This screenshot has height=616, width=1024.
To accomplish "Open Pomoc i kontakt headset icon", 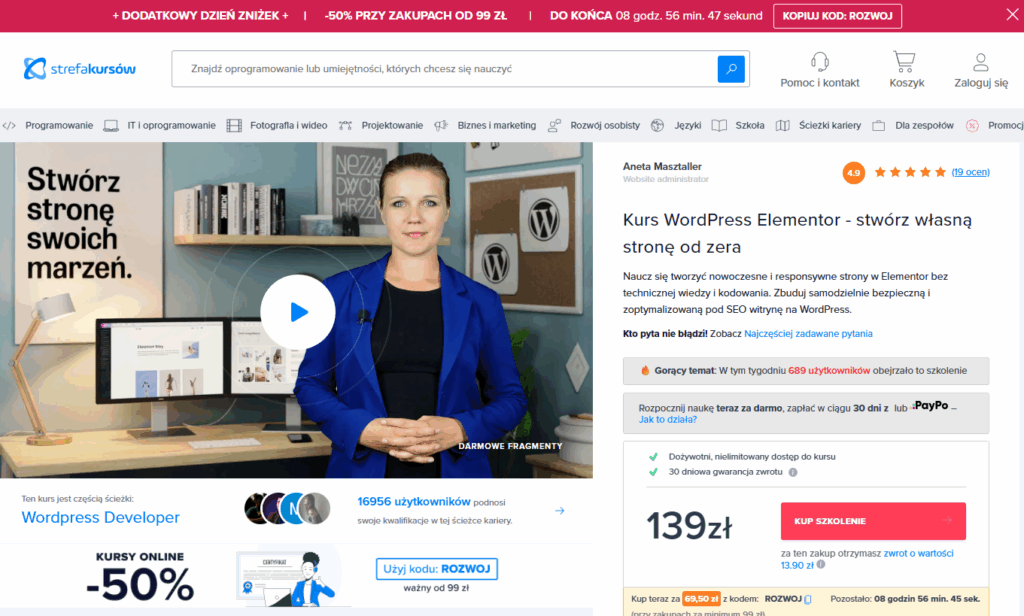I will click(820, 62).
